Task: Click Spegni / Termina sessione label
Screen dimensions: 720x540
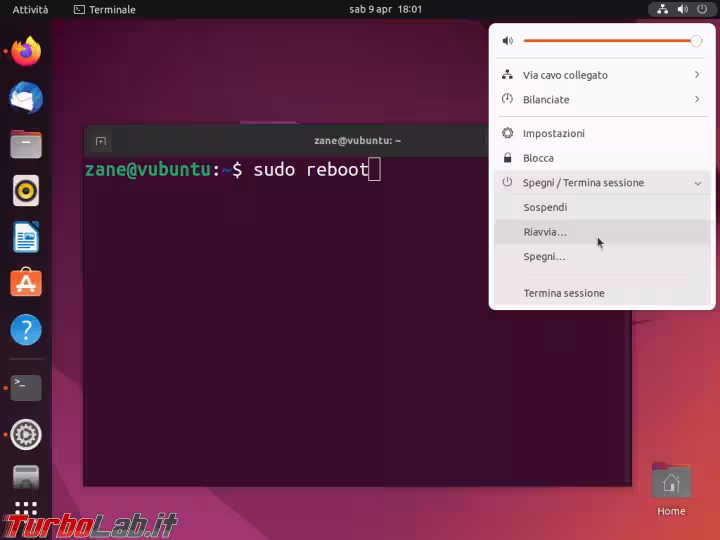Action: tap(583, 183)
